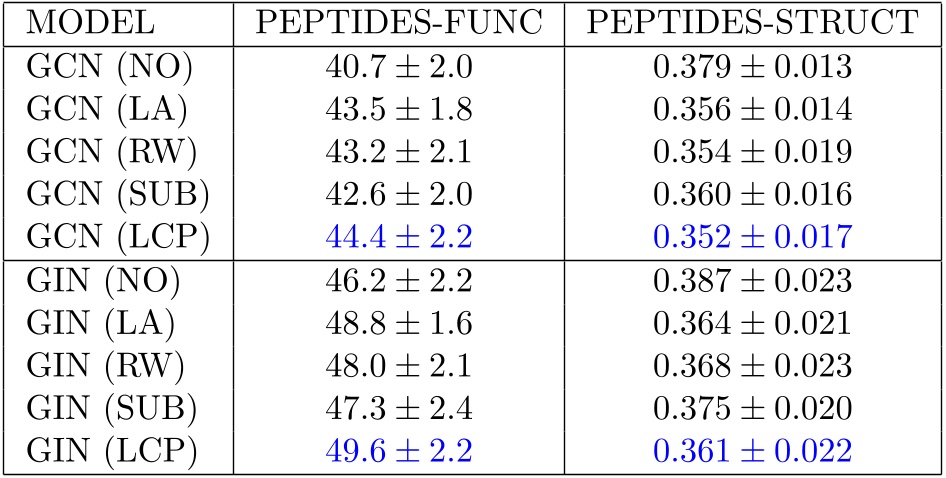Select the blue 0.352 ± 0.017 value
Image resolution: width=946 pixels, height=478 pixels.
[750, 238]
